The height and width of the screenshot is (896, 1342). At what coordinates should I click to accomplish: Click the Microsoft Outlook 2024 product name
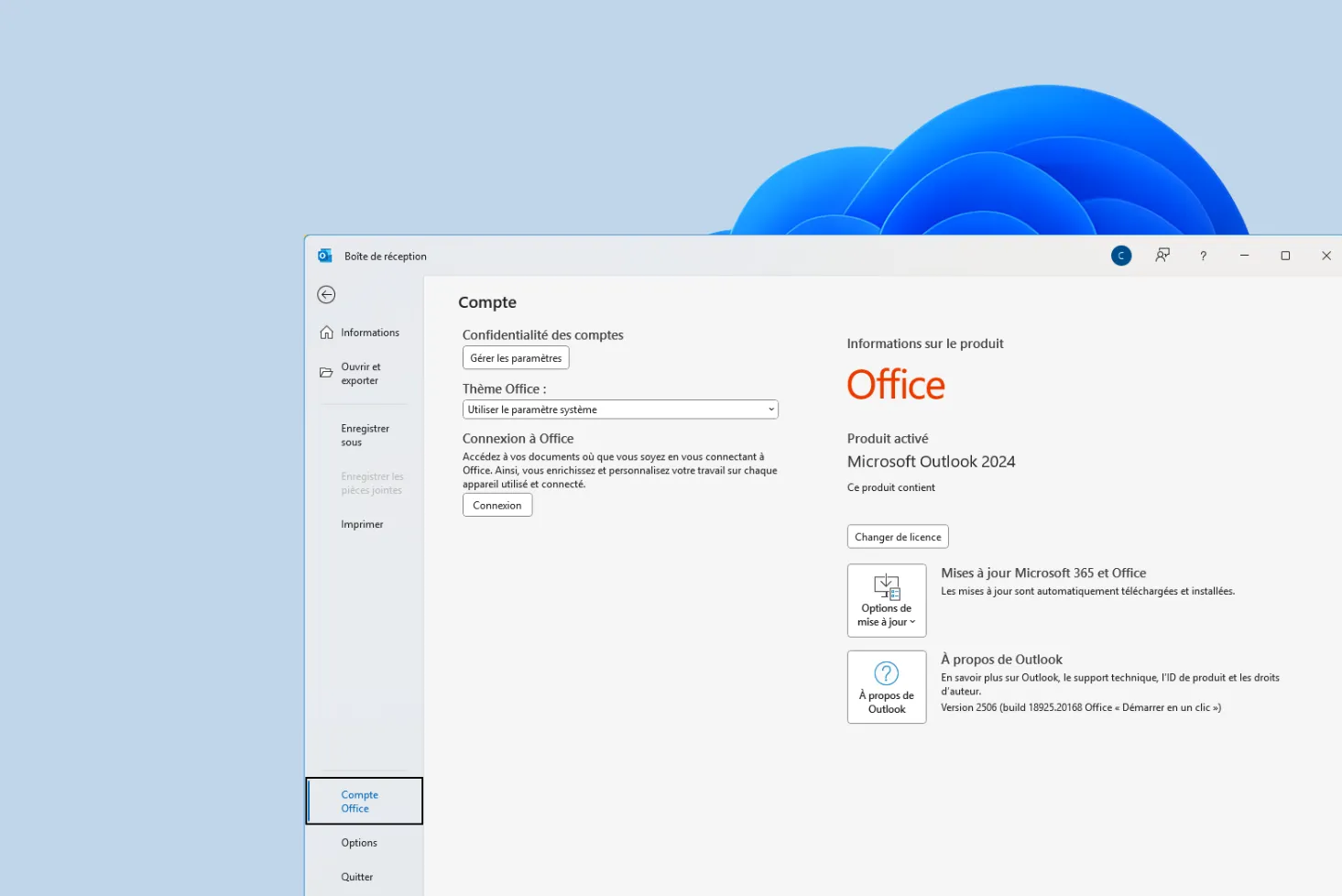pos(931,462)
